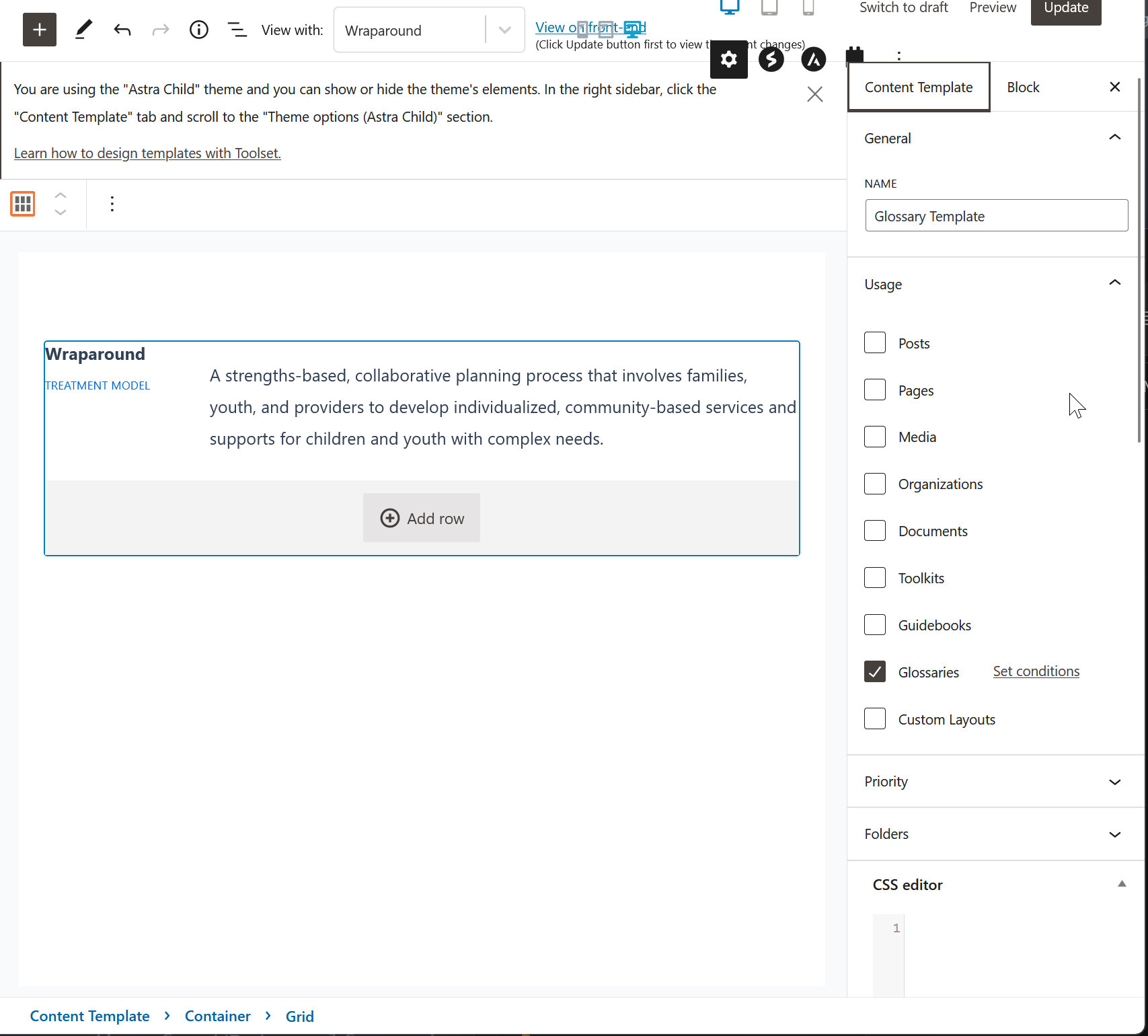This screenshot has height=1036, width=1148.
Task: Check the Pages usage checkbox
Action: (875, 390)
